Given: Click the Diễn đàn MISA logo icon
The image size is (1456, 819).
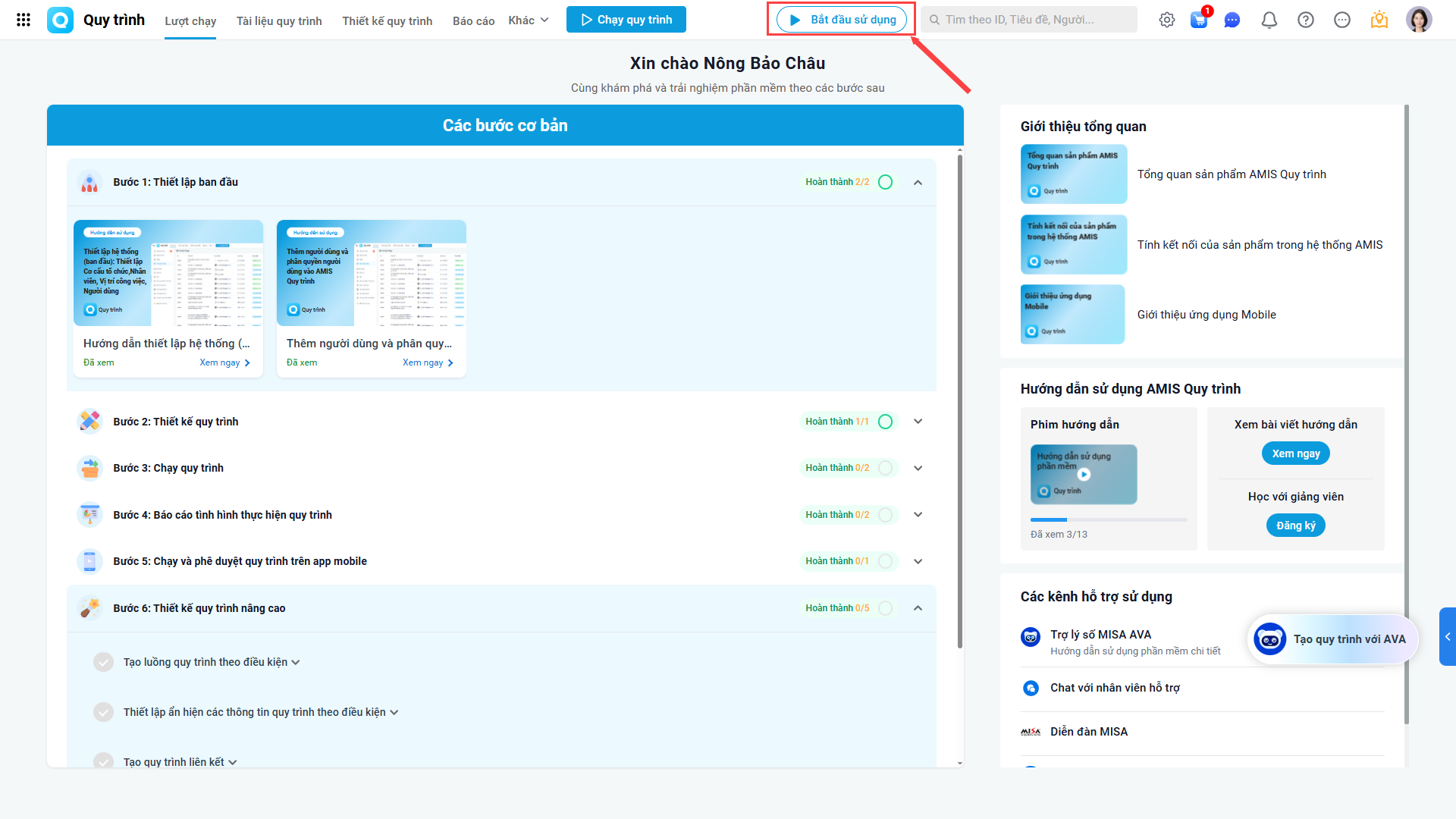Looking at the screenshot, I should [1031, 732].
